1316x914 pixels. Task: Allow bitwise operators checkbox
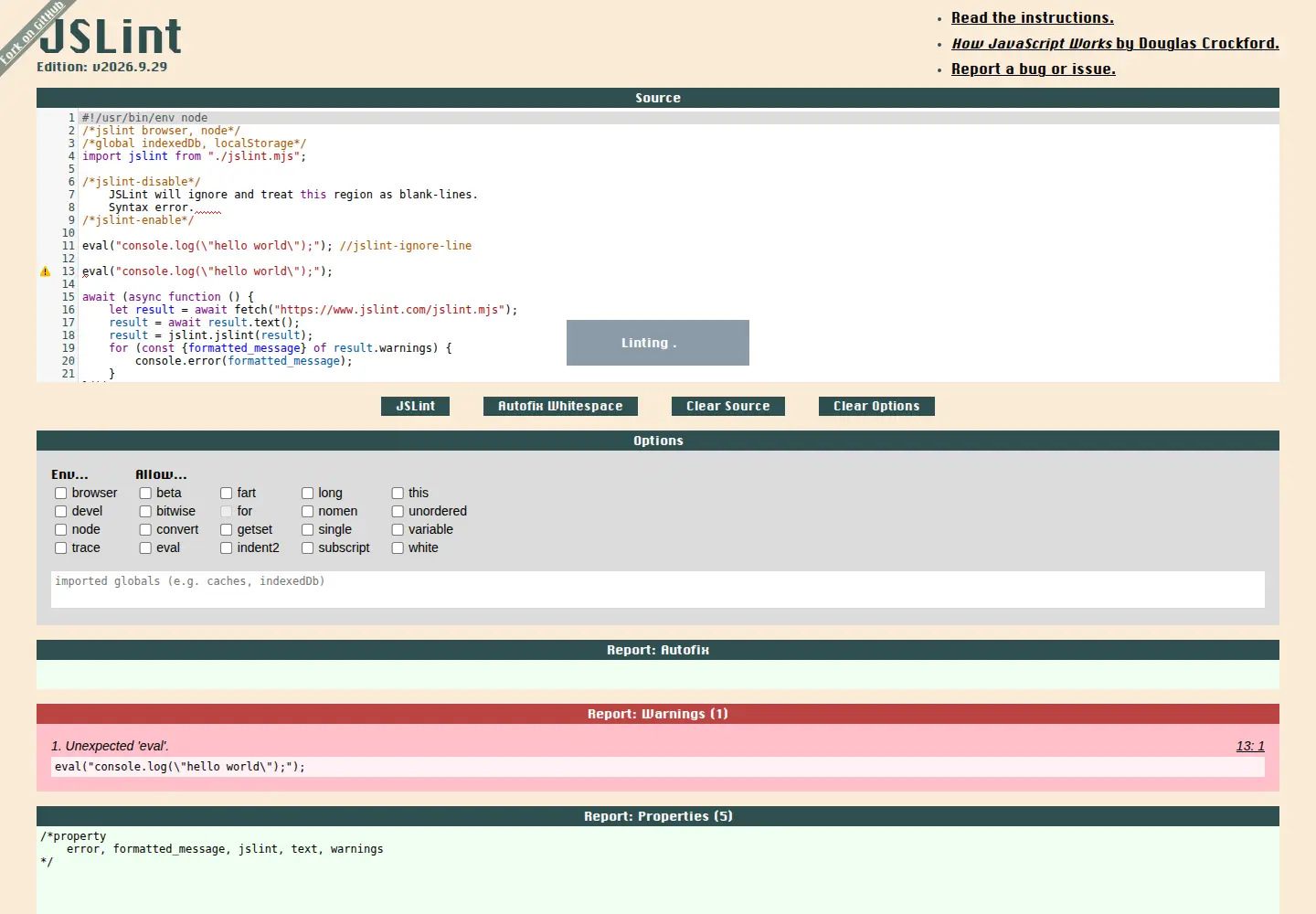[145, 512]
